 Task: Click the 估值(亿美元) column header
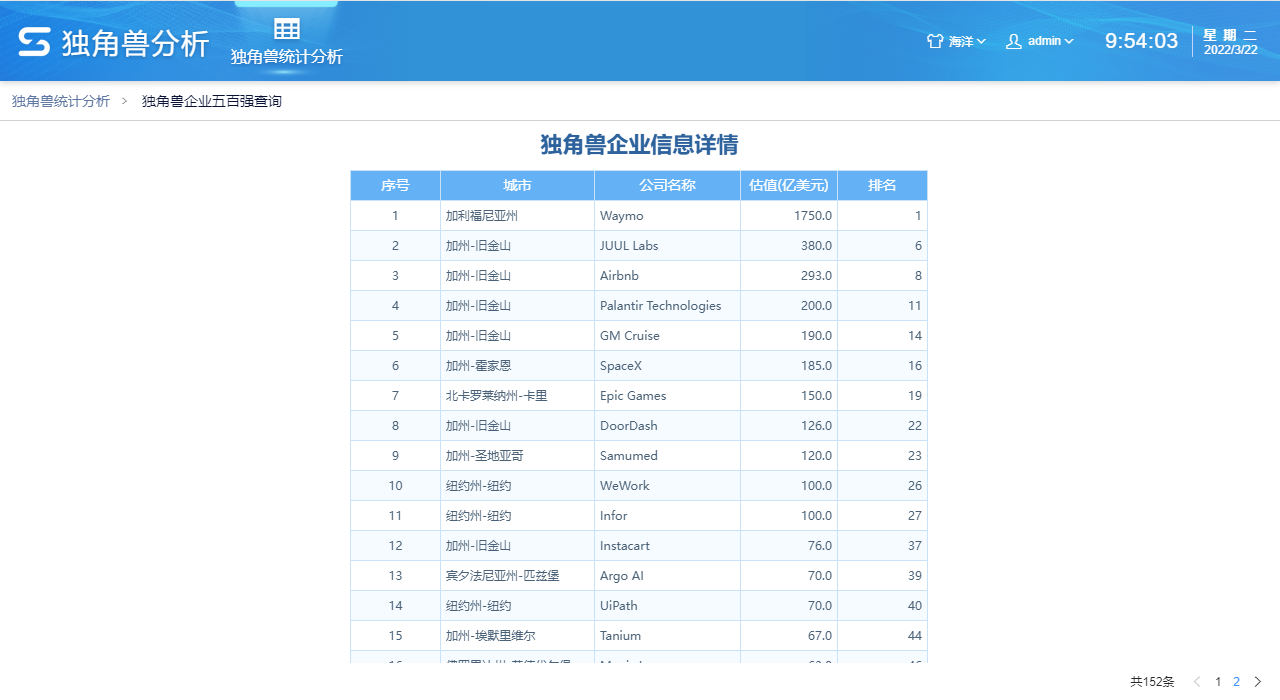point(789,185)
